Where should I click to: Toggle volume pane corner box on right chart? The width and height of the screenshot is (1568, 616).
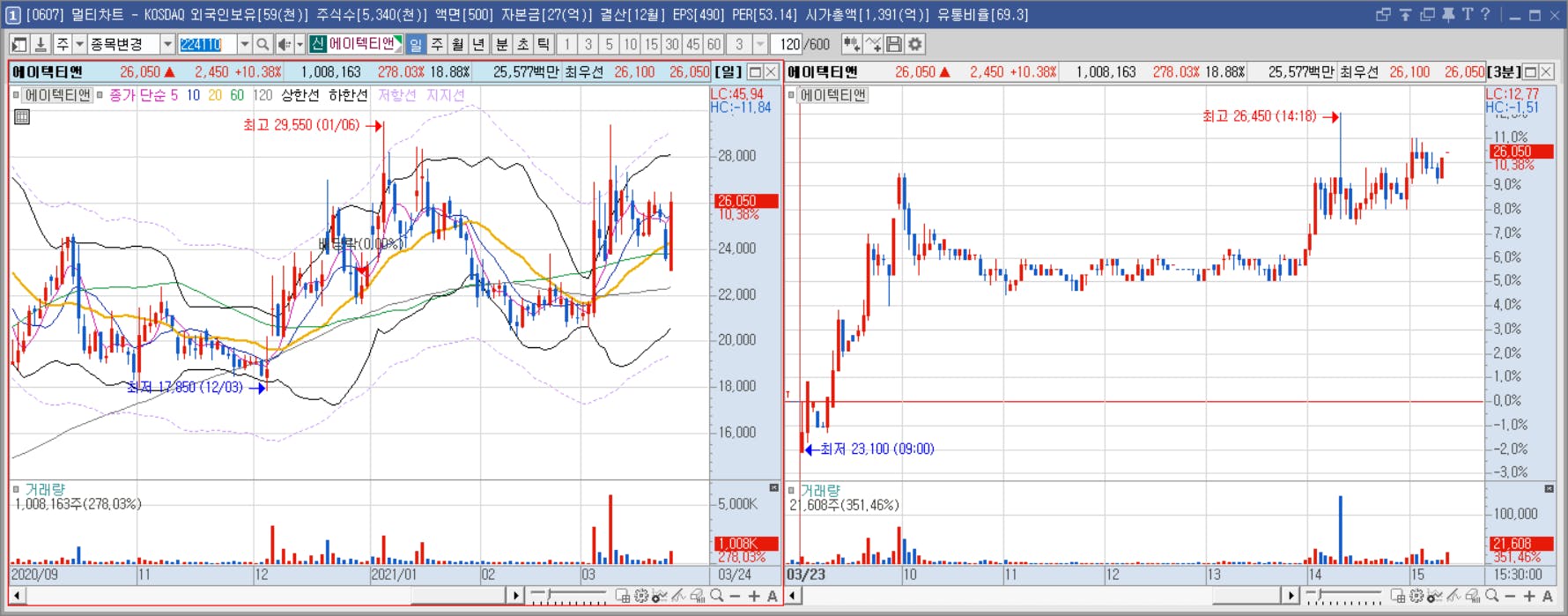[1549, 488]
